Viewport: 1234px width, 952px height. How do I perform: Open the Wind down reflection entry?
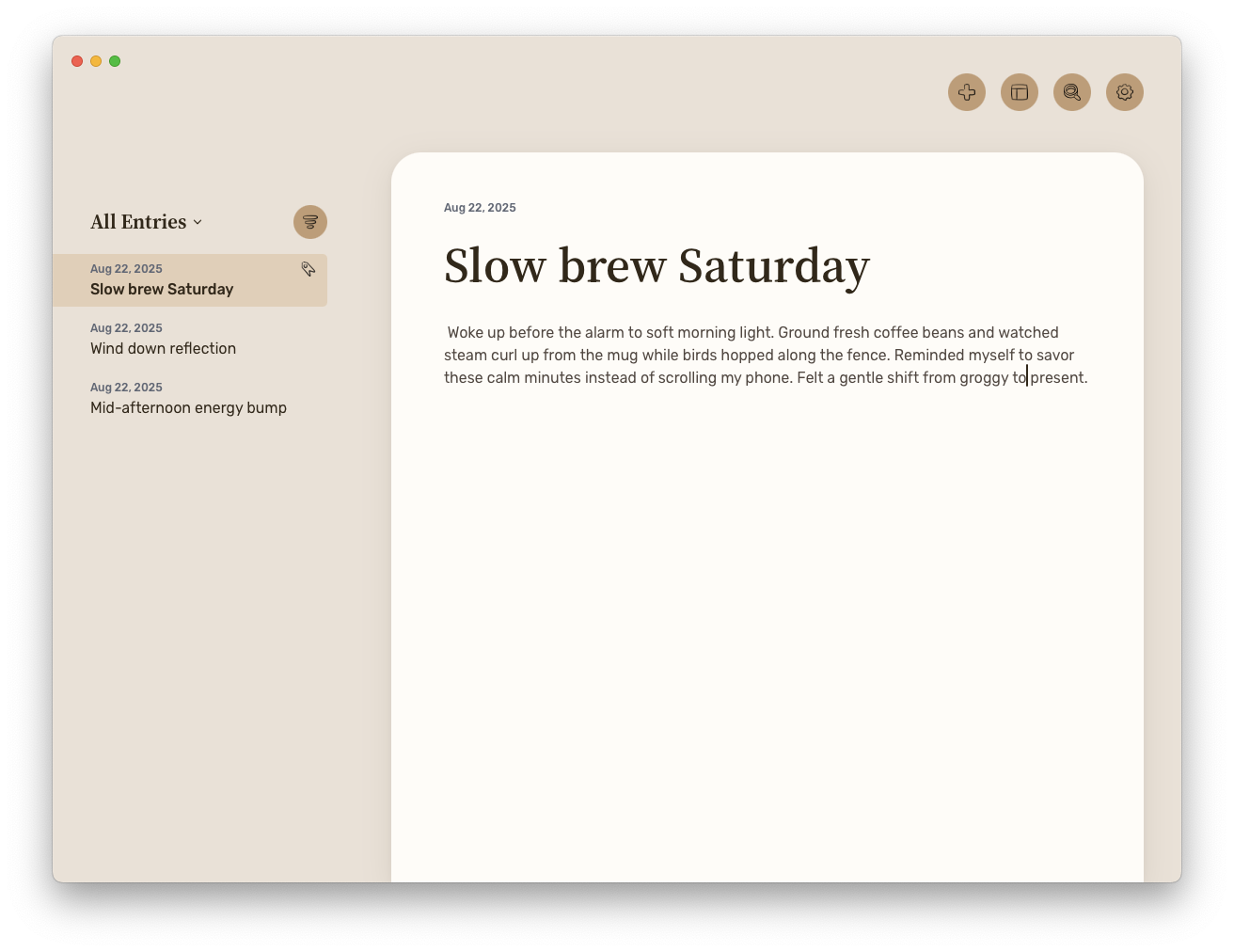click(163, 348)
